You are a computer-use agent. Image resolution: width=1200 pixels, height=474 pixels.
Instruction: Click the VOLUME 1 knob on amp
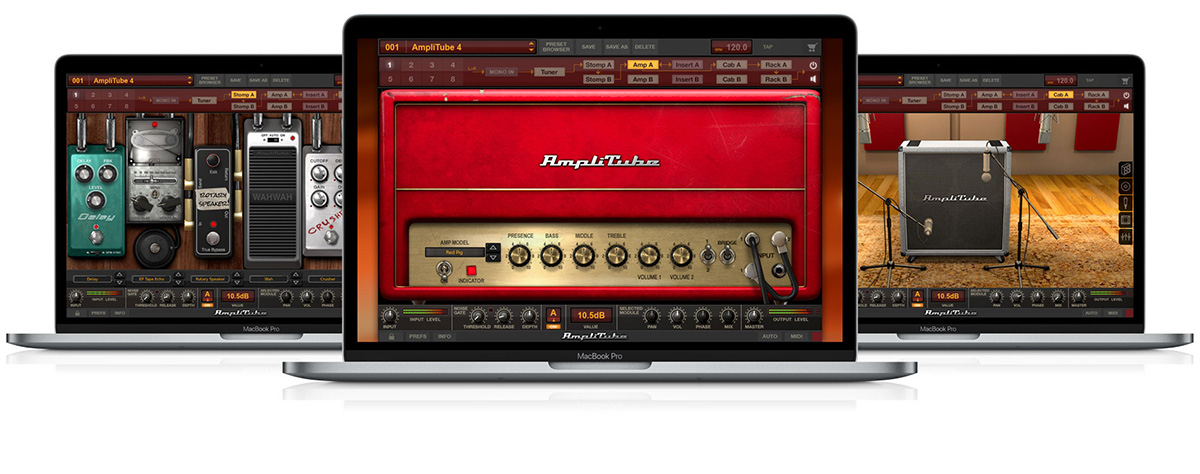tap(650, 255)
